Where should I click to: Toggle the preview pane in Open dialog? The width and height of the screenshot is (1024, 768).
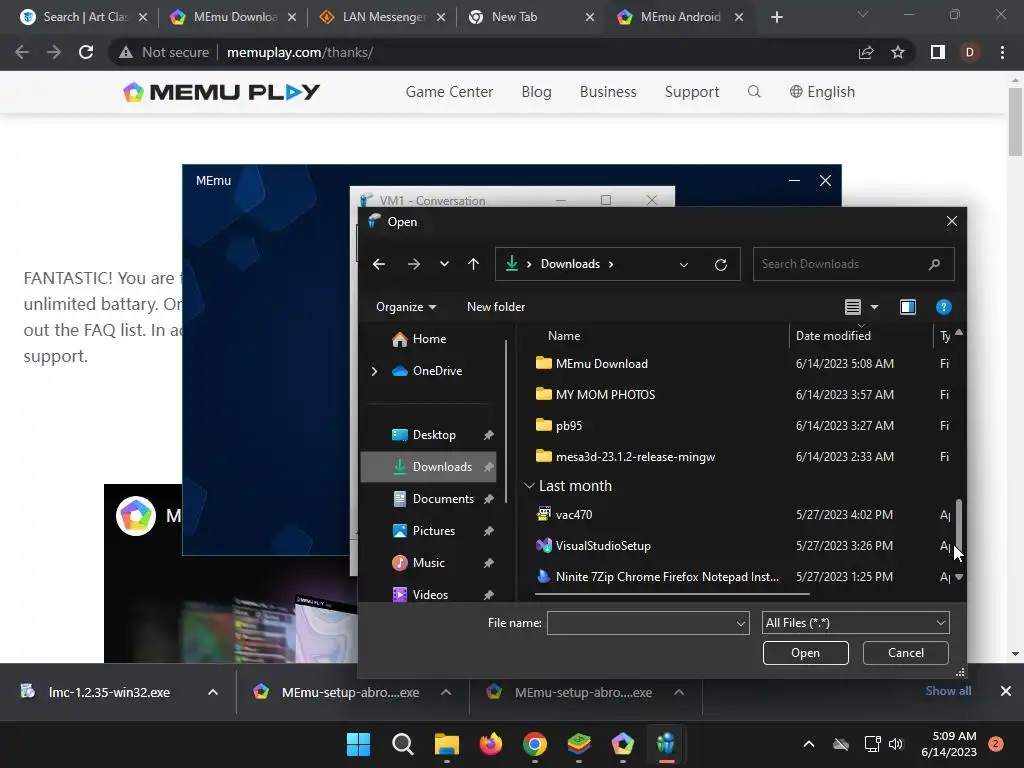point(908,307)
